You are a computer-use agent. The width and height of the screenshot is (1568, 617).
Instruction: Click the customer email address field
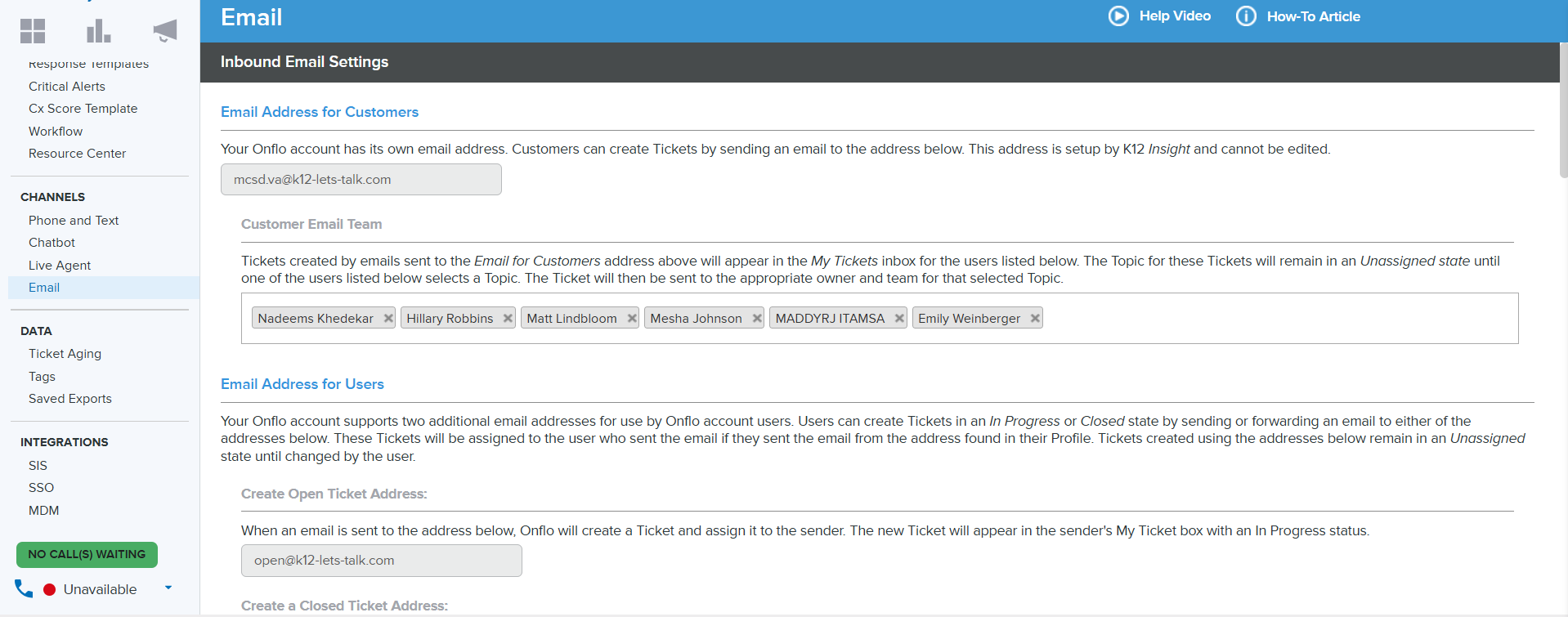361,180
